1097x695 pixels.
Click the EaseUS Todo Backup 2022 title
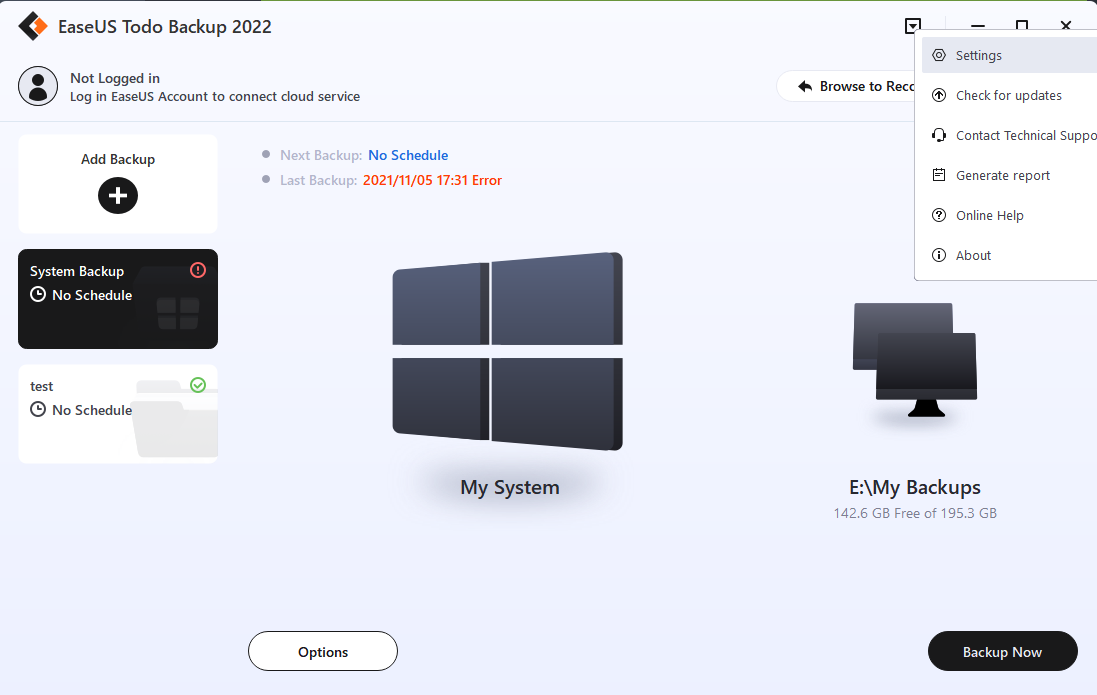(x=164, y=27)
